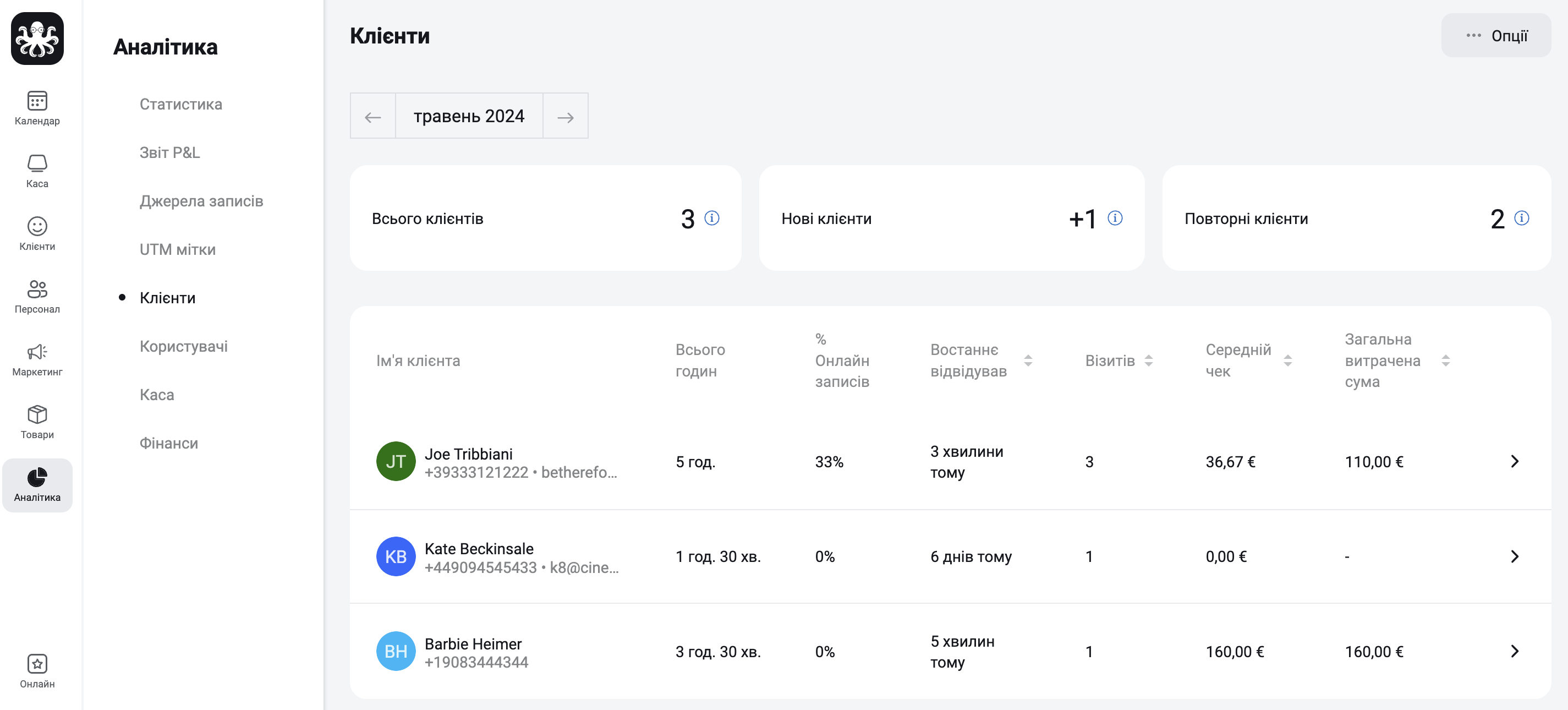Screen dimensions: 1568x710
Task: Click the Kate Beckinsale name
Action: pos(479,549)
